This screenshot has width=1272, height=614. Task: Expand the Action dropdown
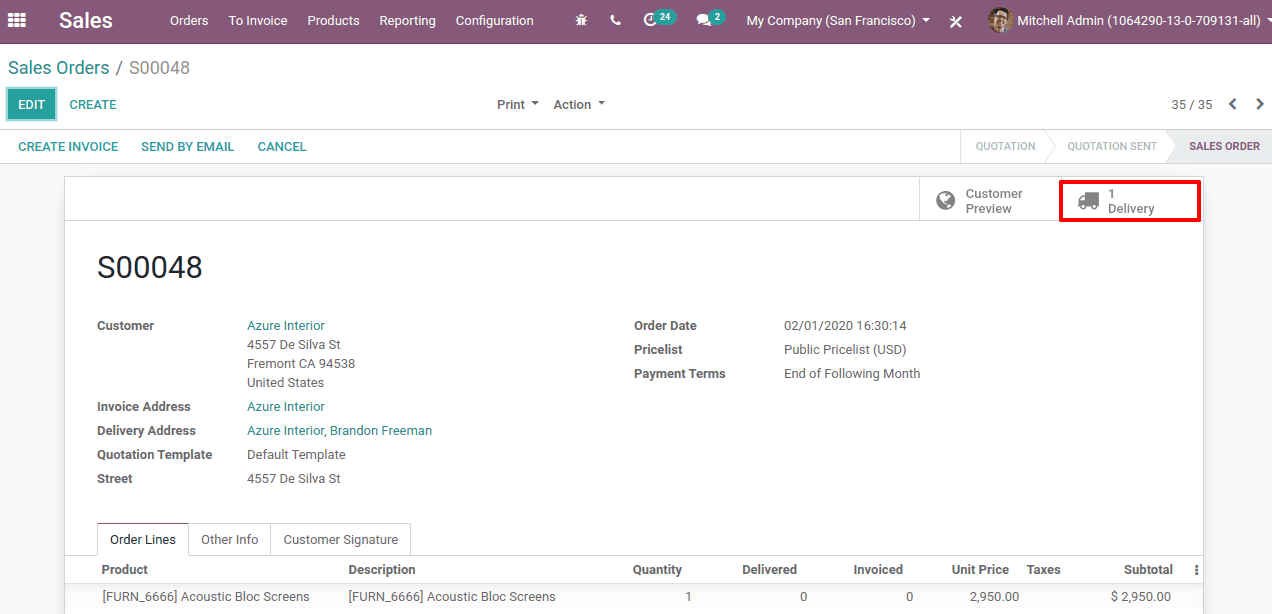(x=579, y=104)
